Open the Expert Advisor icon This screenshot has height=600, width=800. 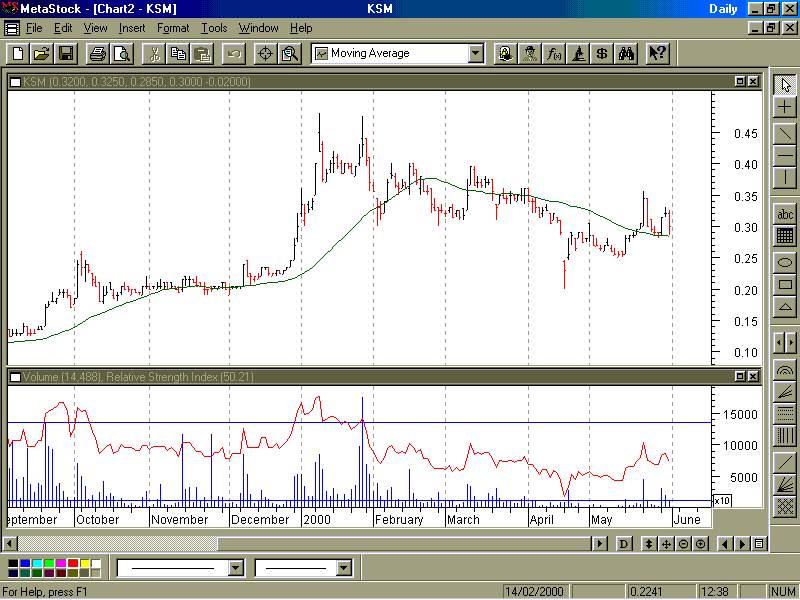(x=530, y=53)
